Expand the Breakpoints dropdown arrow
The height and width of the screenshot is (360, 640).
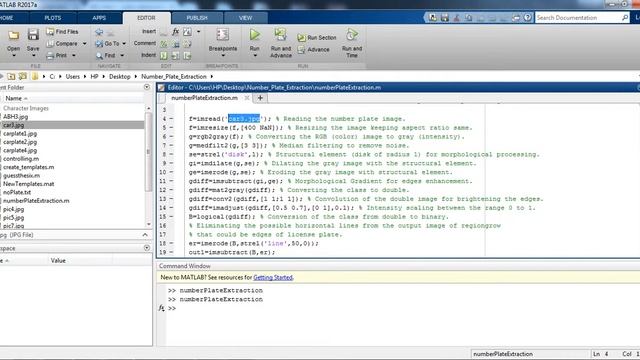[x=223, y=56]
